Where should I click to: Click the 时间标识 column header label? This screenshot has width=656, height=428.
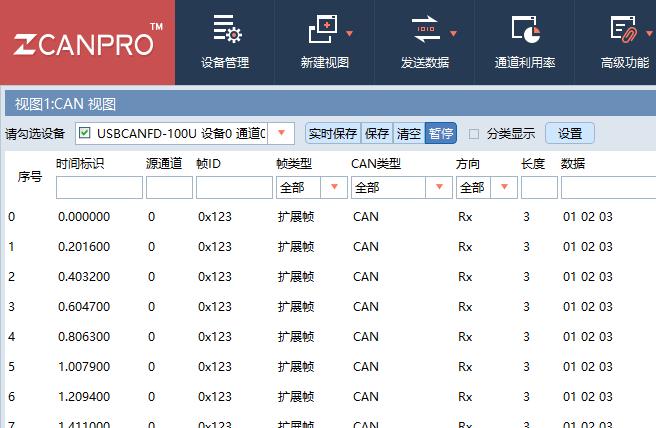(x=80, y=163)
